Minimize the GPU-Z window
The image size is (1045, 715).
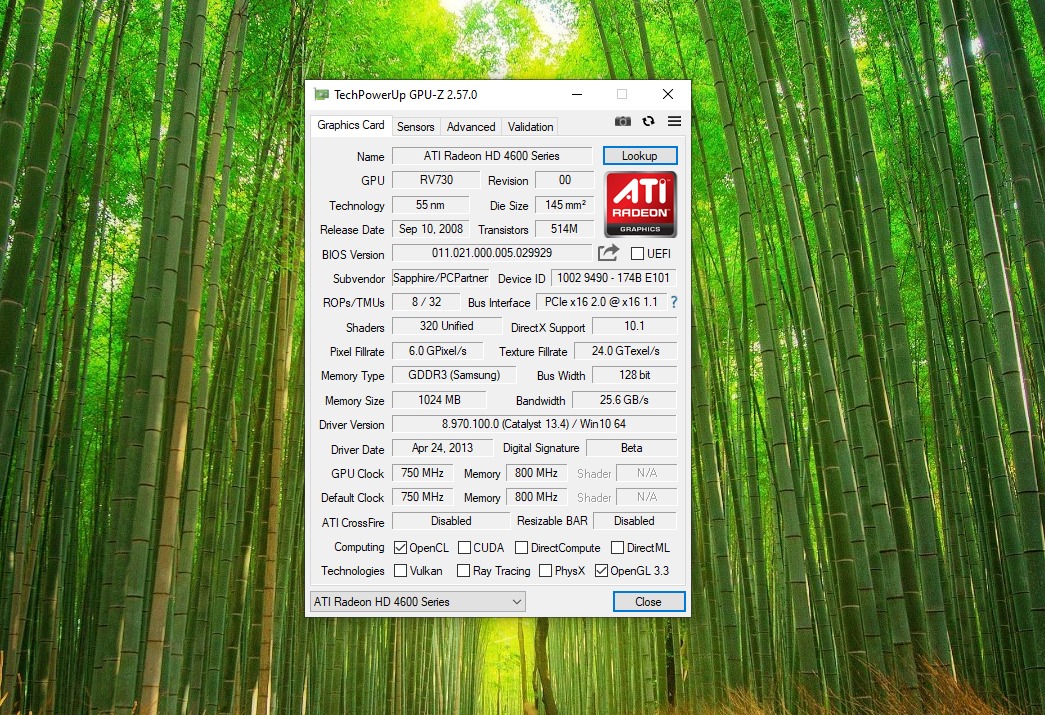(577, 95)
